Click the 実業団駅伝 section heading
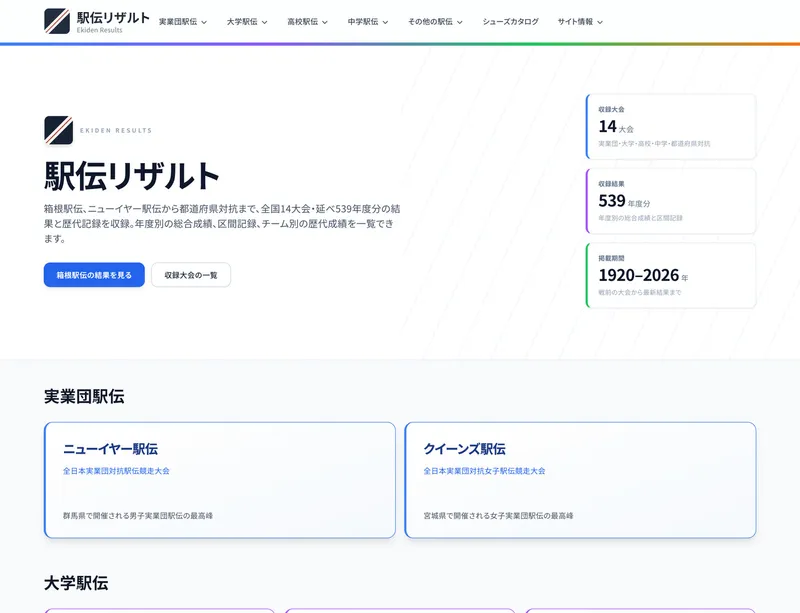 (84, 396)
